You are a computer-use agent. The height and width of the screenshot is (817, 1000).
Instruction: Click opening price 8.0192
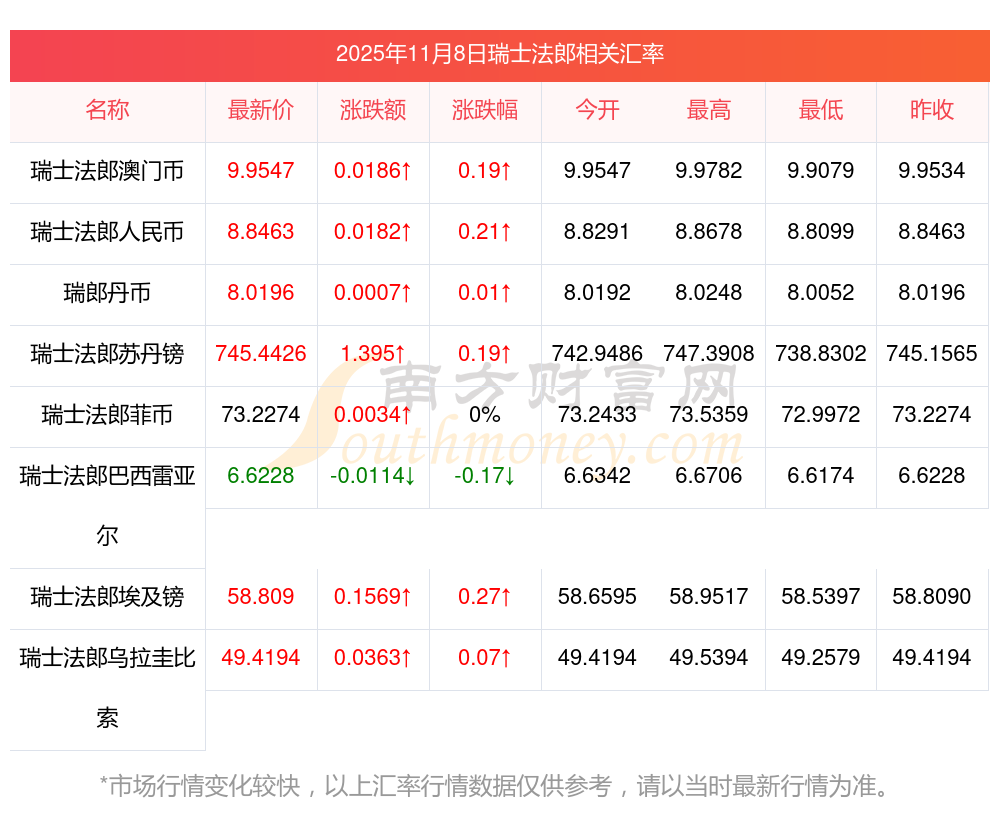click(597, 293)
